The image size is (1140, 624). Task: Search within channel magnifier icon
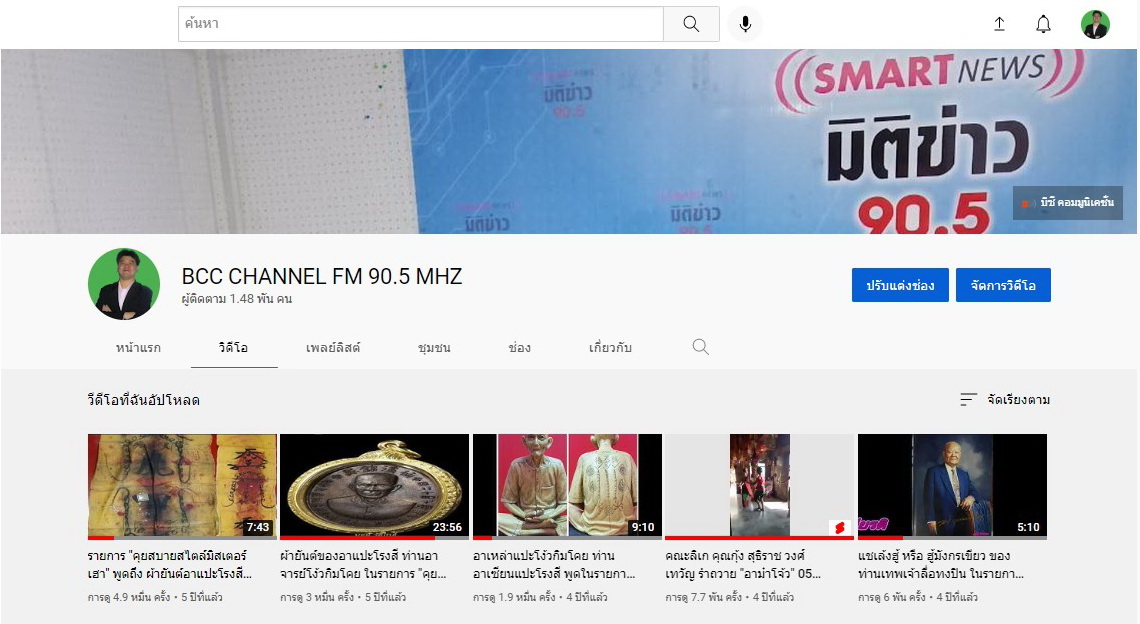(700, 347)
